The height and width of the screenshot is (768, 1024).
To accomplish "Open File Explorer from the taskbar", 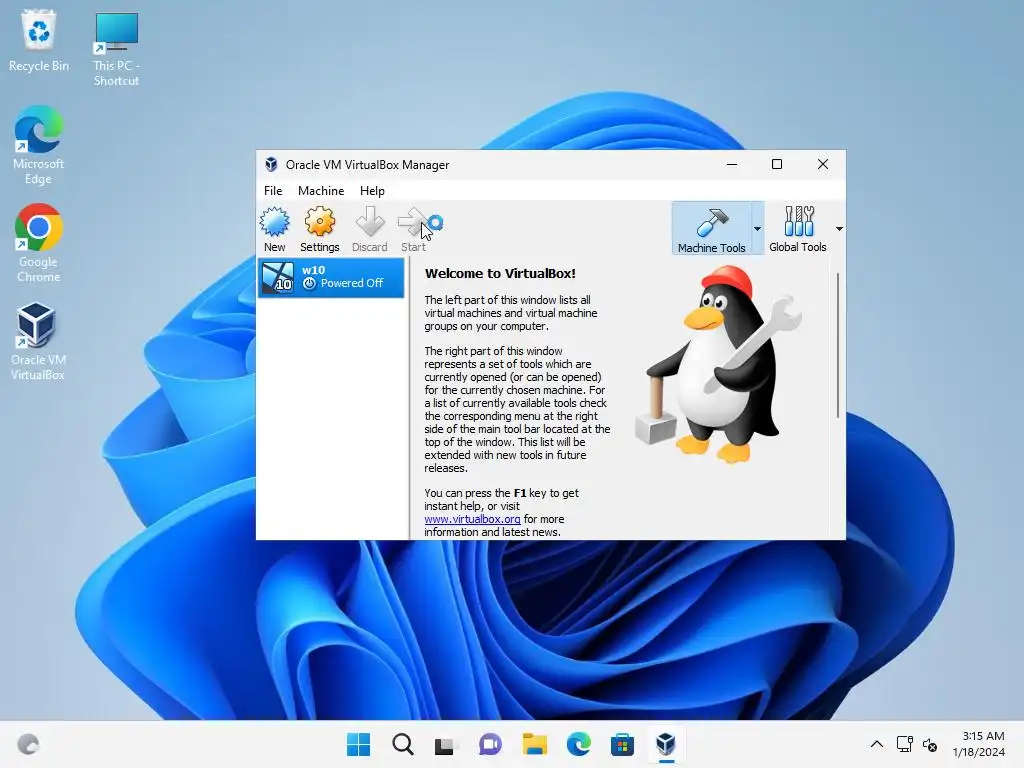I will tap(534, 744).
